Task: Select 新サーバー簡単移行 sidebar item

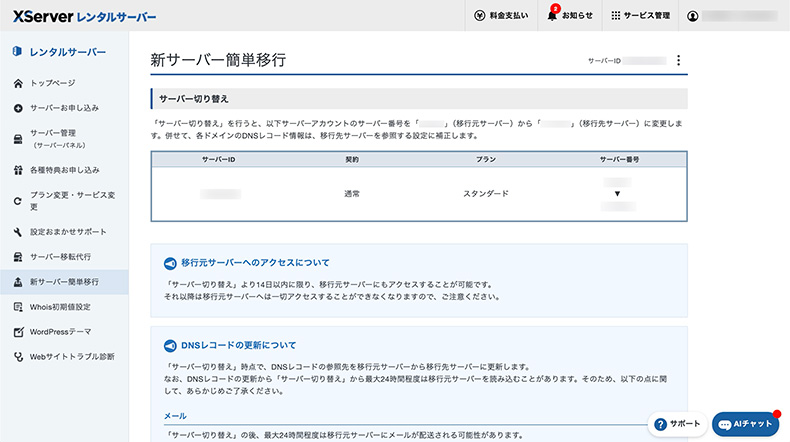Action: (64, 282)
